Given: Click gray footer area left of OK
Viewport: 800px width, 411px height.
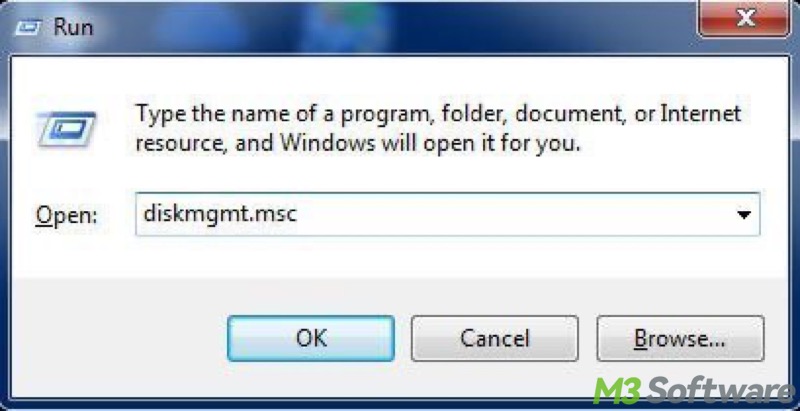Looking at the screenshot, I should [x=117, y=337].
